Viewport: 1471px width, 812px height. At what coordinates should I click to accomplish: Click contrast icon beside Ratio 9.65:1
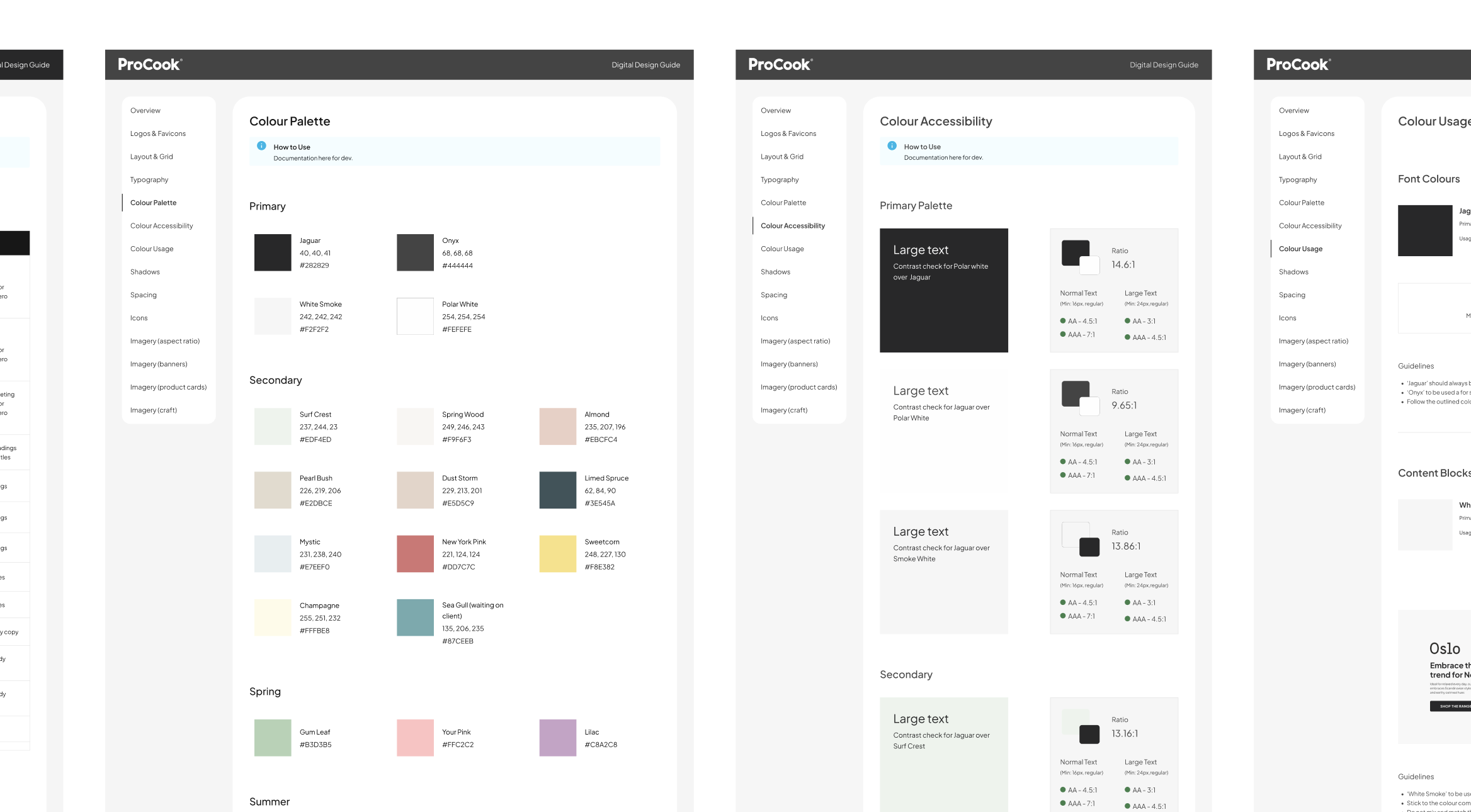1081,398
